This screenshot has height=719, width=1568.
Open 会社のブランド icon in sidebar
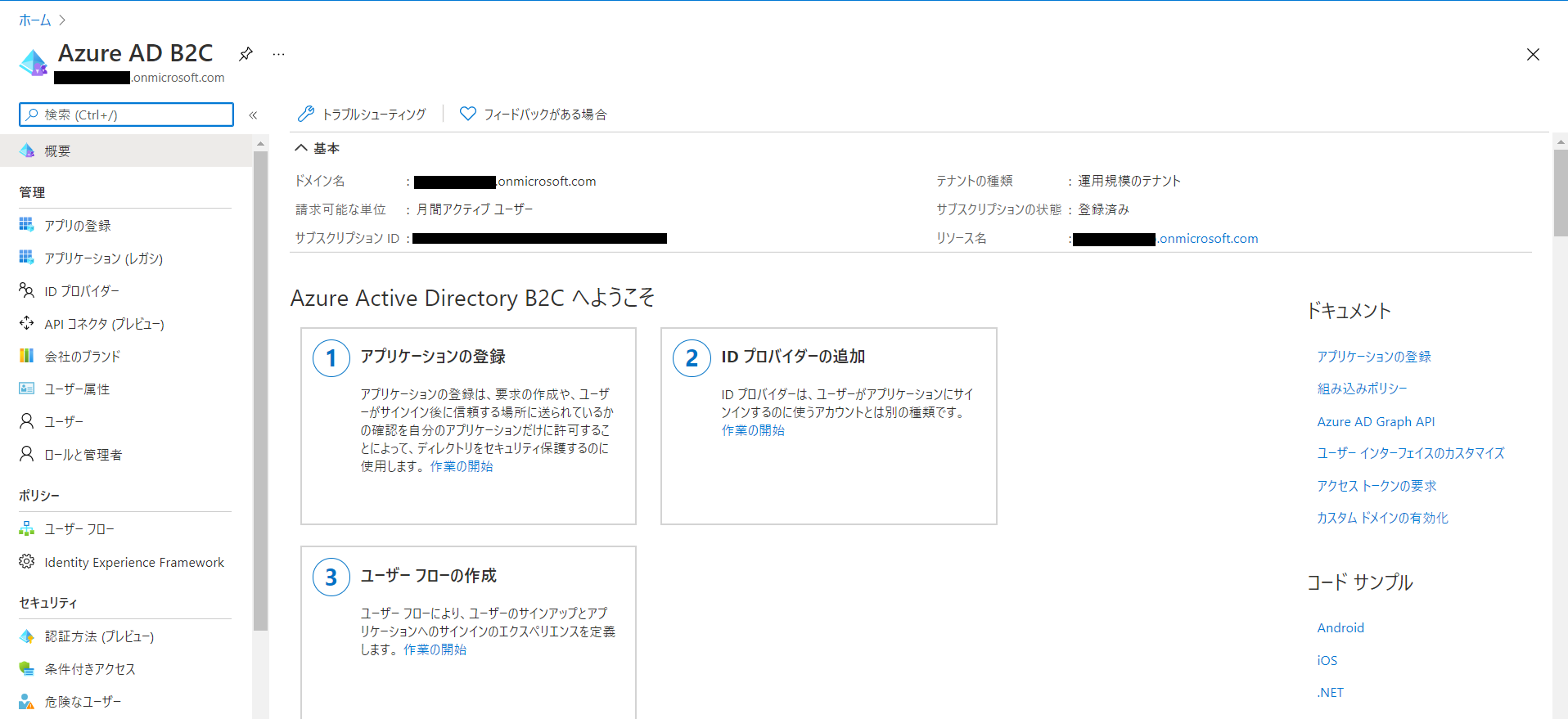pyautogui.click(x=27, y=356)
